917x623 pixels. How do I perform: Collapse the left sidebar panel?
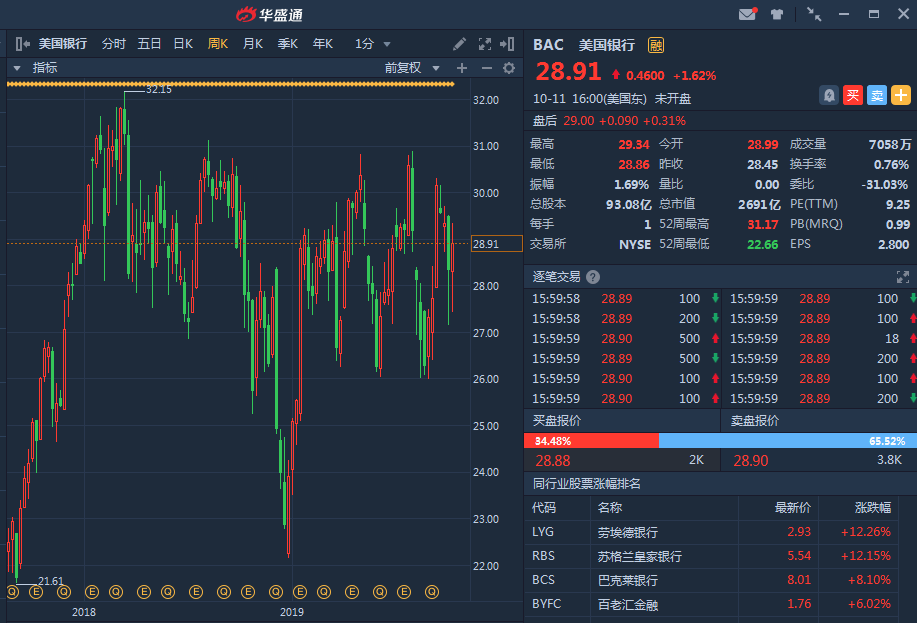pyautogui.click(x=22, y=44)
